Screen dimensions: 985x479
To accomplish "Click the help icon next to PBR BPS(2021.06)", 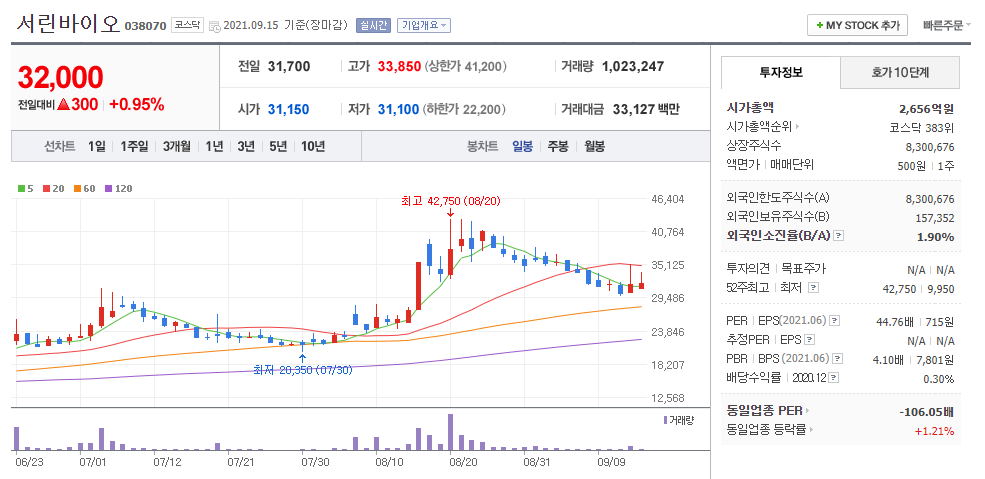I will pos(837,358).
